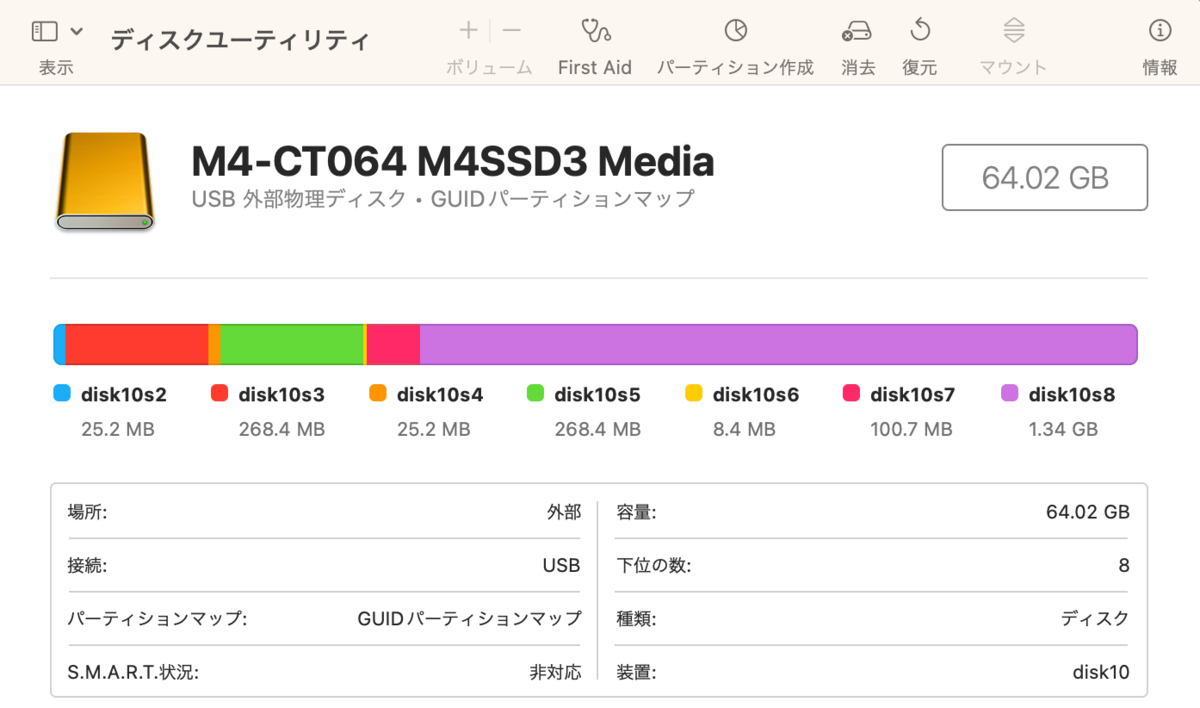Run First Aid stethoscope icon
This screenshot has height=708, width=1200.
(595, 30)
